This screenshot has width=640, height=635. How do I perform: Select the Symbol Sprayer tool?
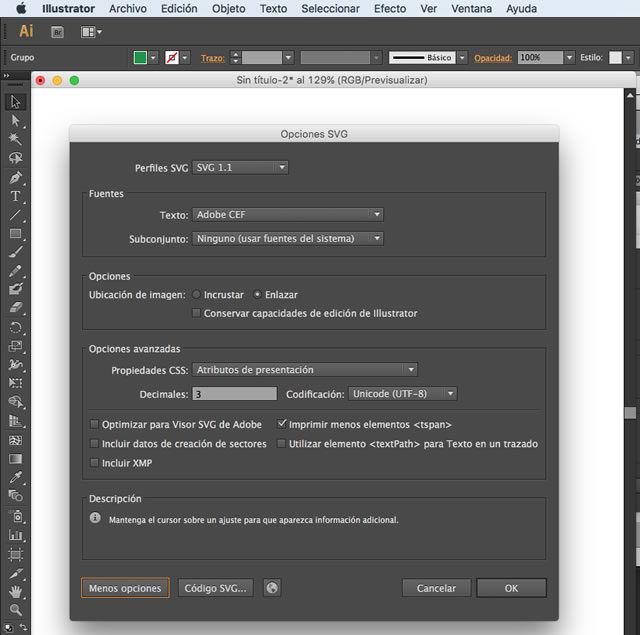[x=16, y=516]
